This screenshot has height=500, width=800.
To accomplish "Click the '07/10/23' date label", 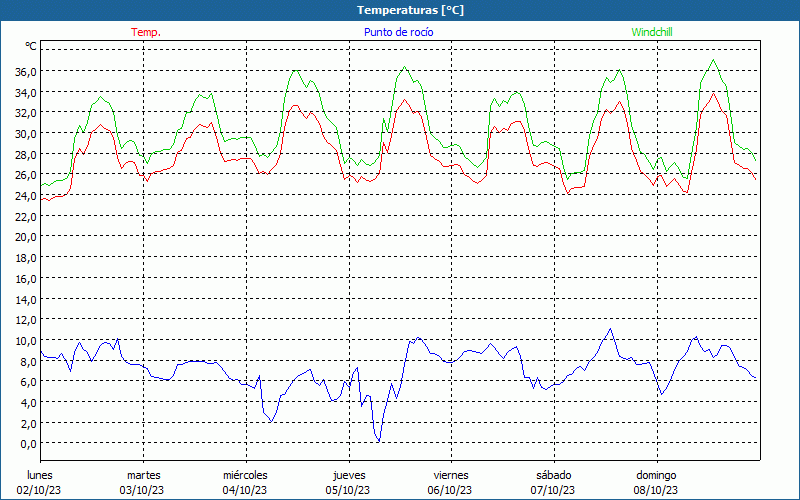I will pos(553,490).
